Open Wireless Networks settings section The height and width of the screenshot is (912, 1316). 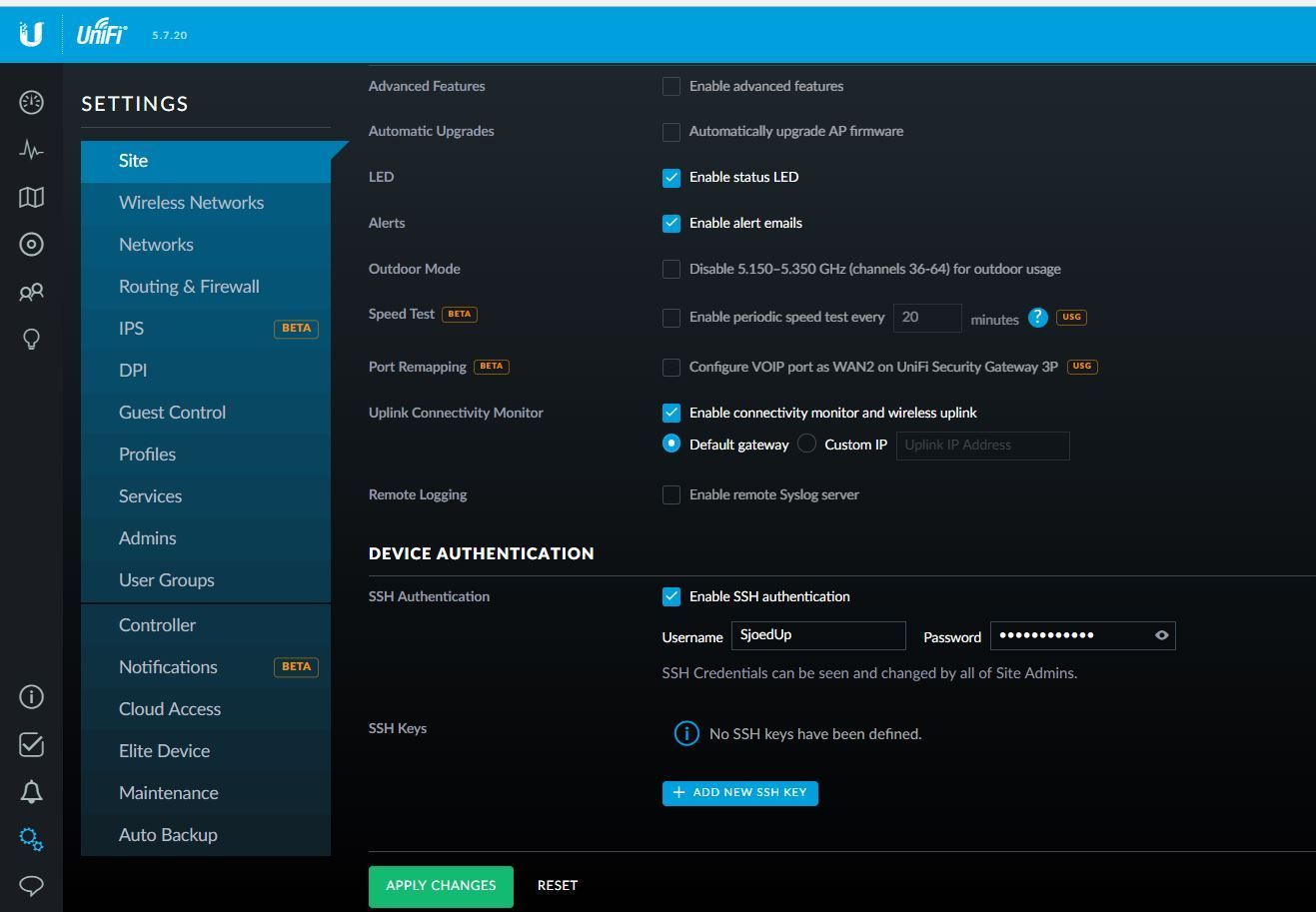pos(191,203)
